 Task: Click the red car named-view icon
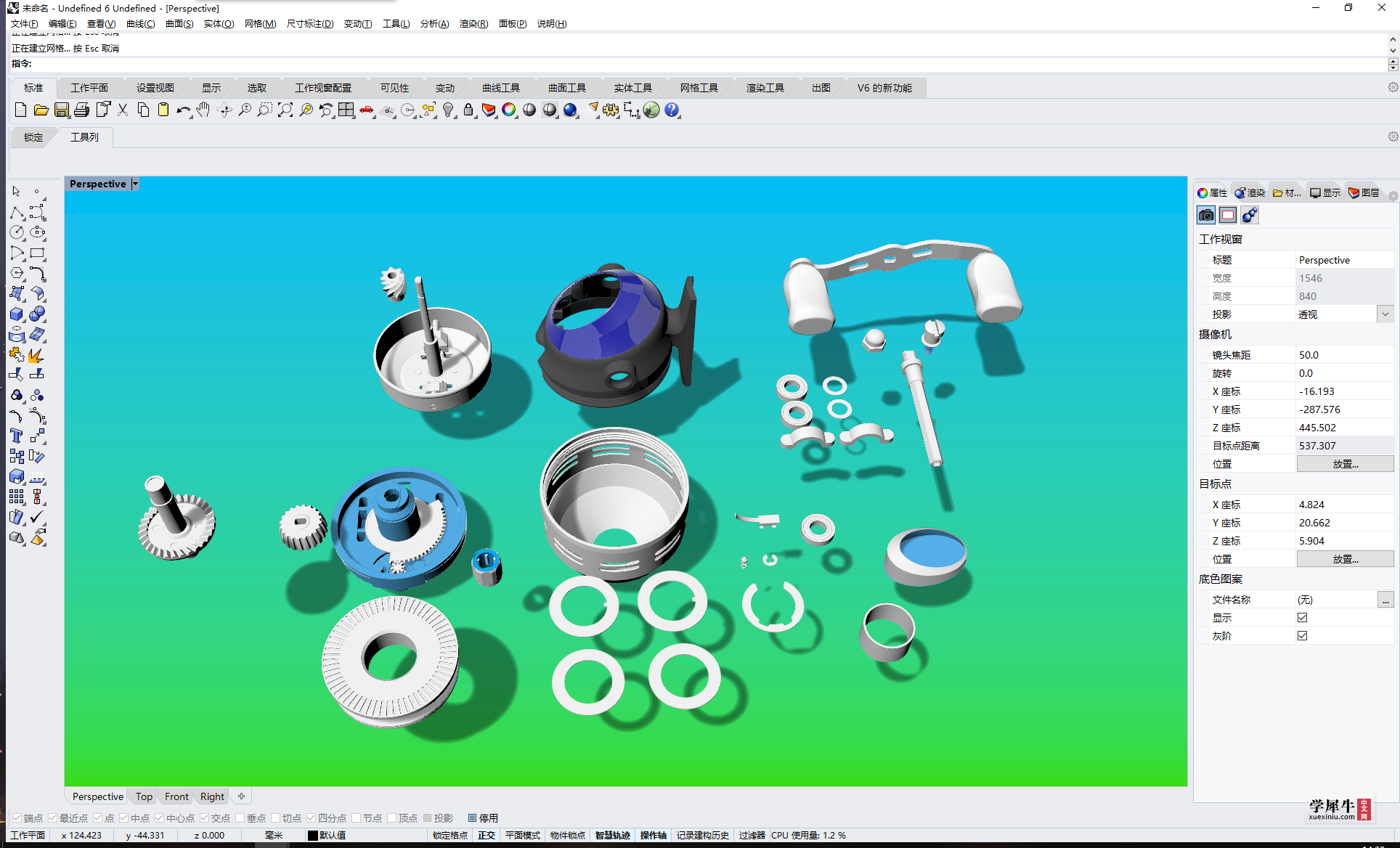click(x=367, y=110)
